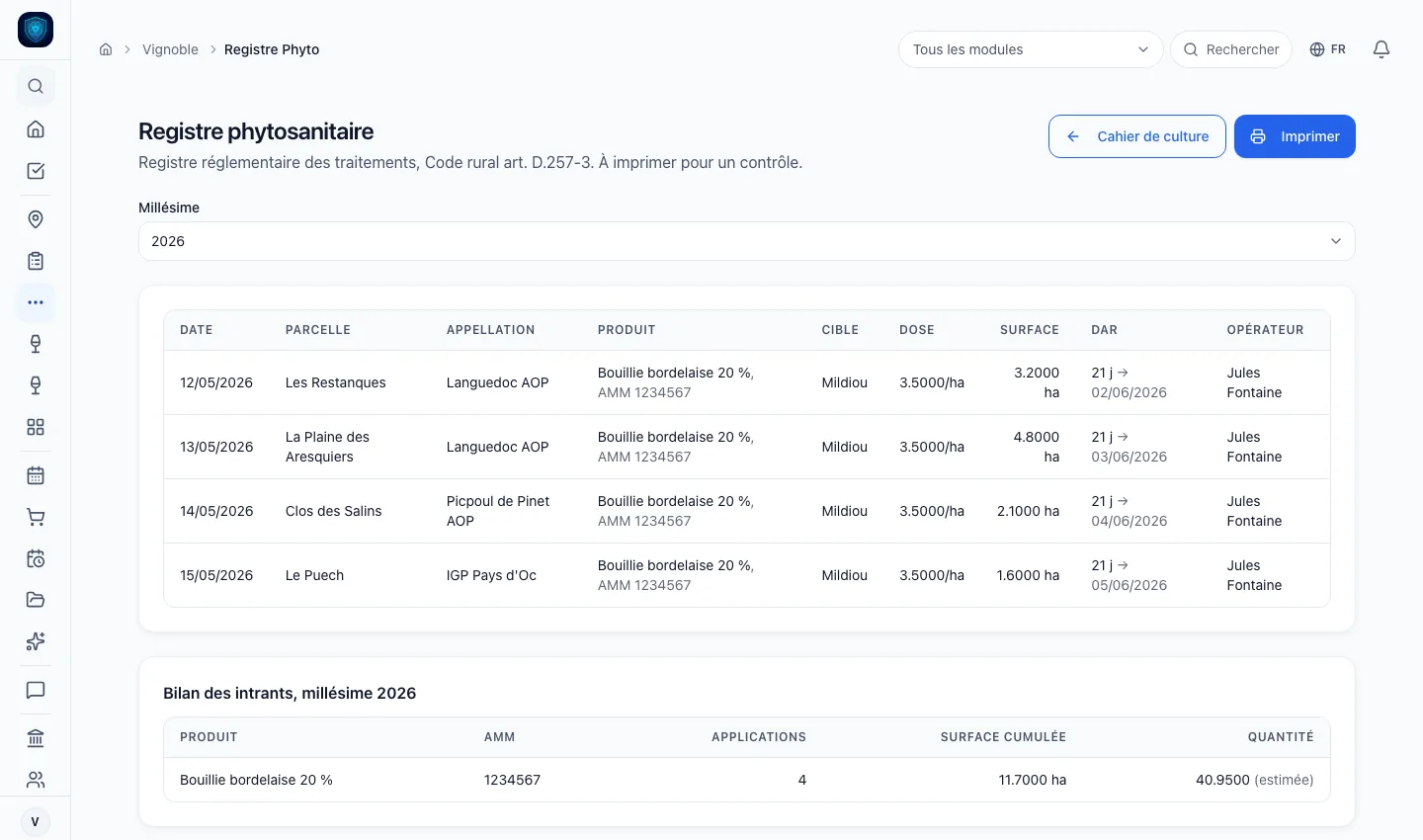
Task: Open the sidebar home icon
Action: pos(36,129)
